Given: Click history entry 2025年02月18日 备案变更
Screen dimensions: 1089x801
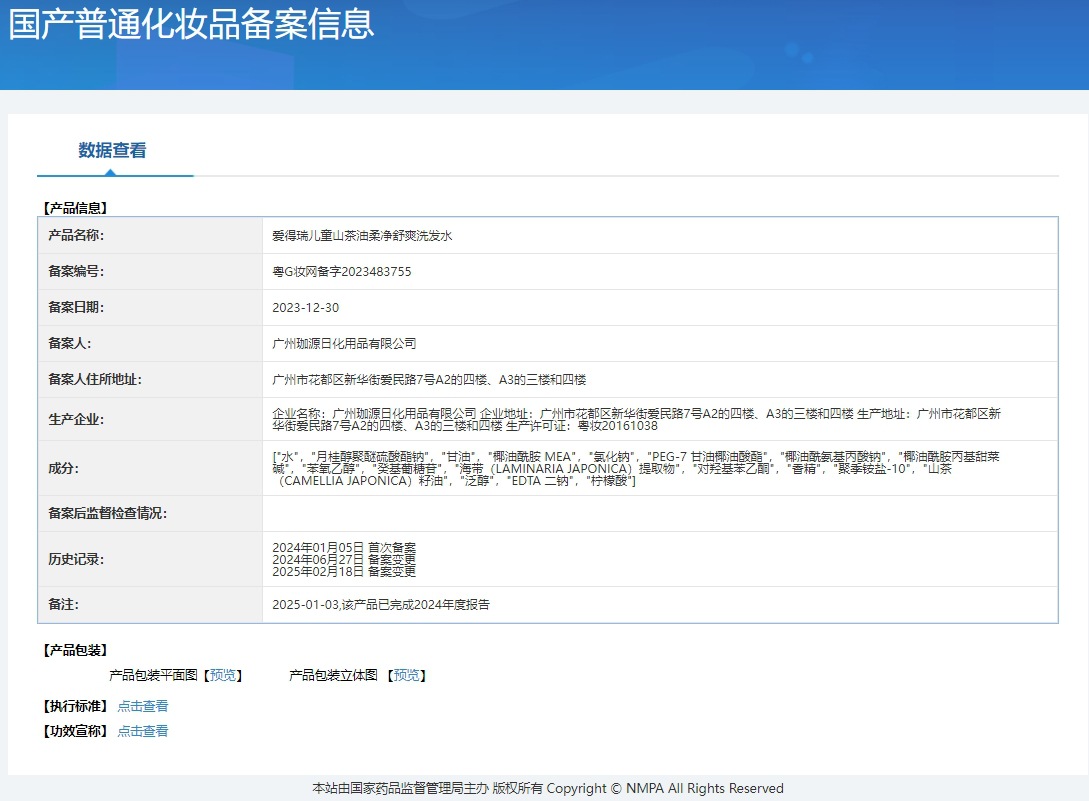Looking at the screenshot, I should click(344, 572).
